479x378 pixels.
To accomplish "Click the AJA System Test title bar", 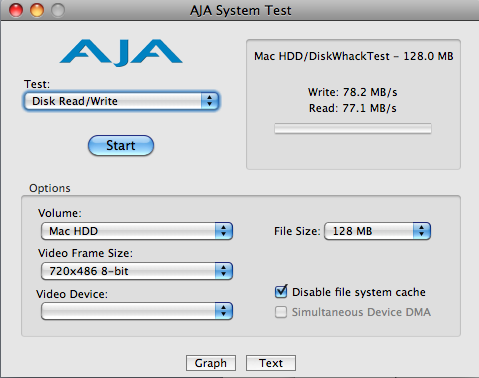I will (x=241, y=10).
